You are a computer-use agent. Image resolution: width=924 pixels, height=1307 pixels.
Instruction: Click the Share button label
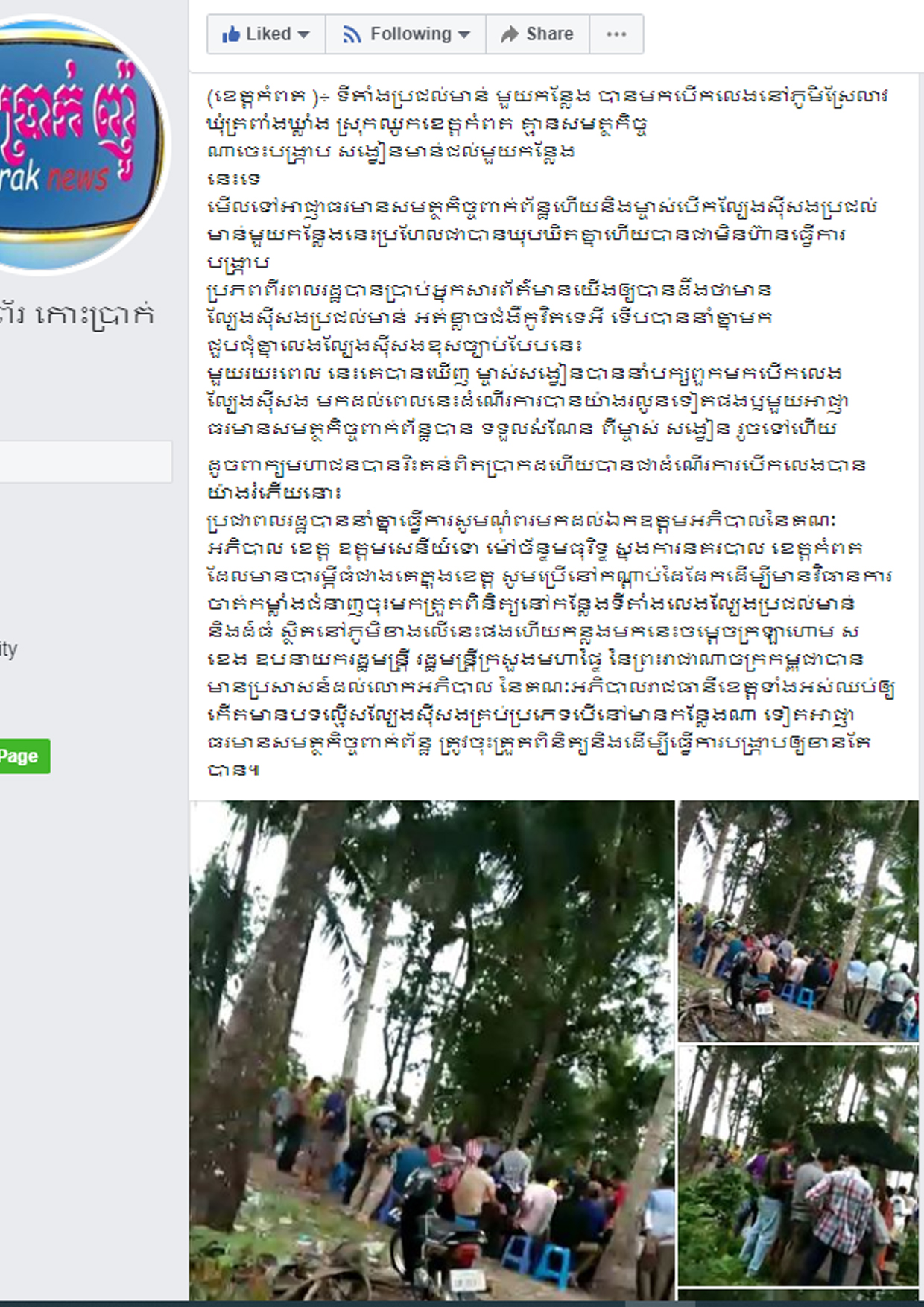click(550, 34)
